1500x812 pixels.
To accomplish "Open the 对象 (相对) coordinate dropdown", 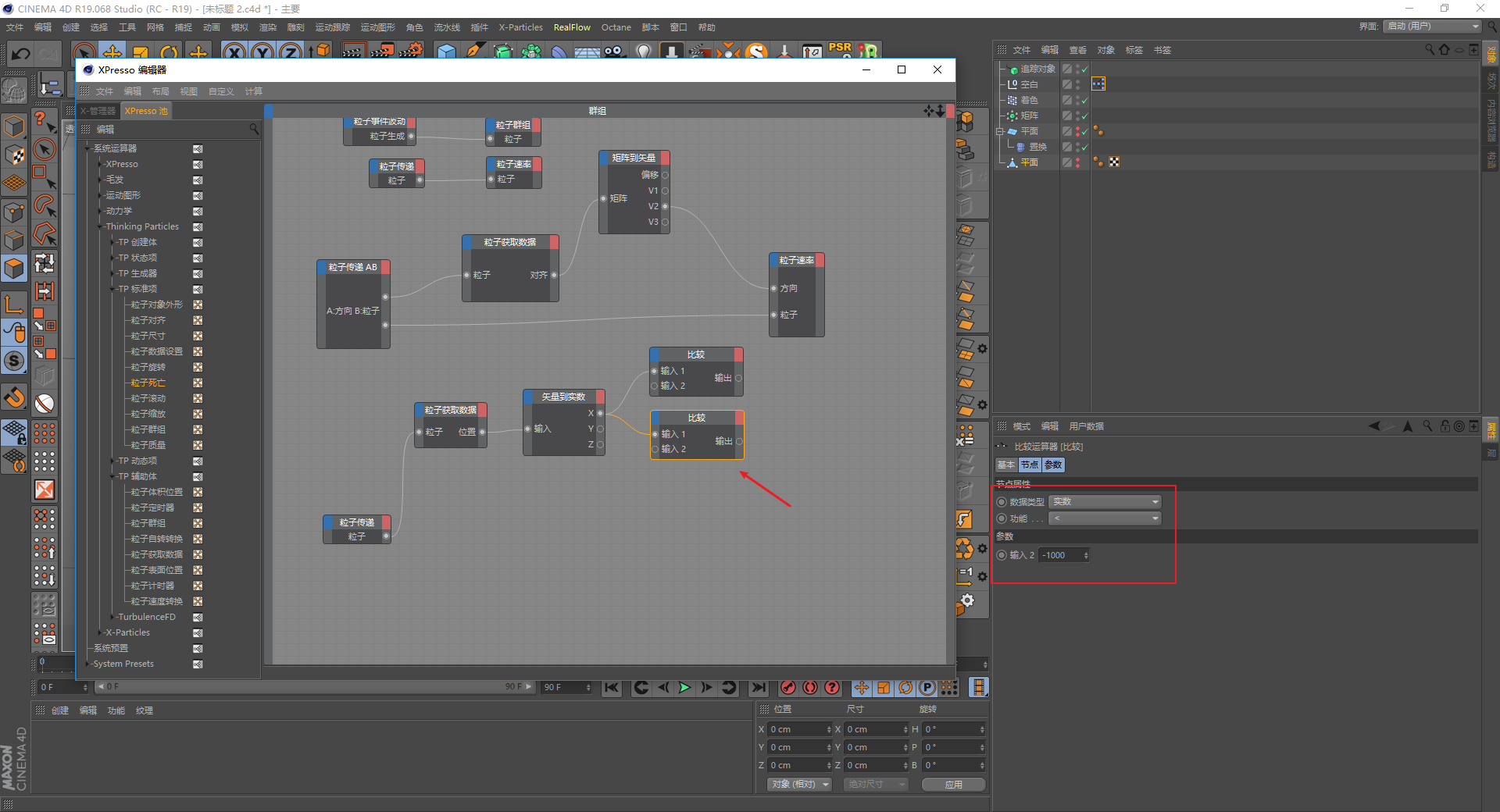I will [x=799, y=784].
